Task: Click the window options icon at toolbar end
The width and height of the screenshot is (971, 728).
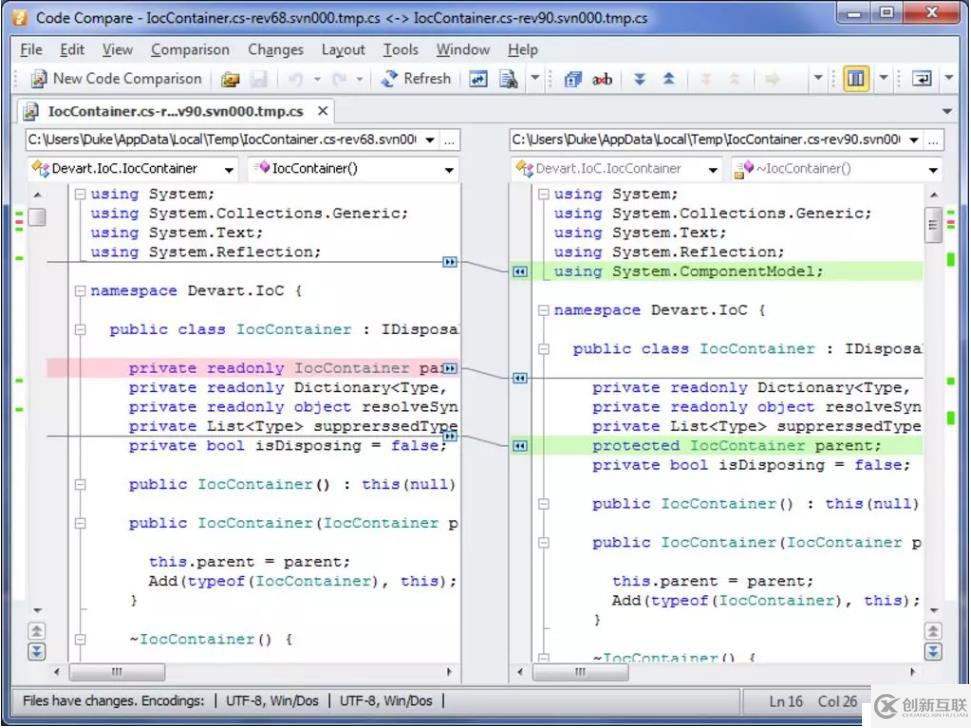Action: (922, 79)
